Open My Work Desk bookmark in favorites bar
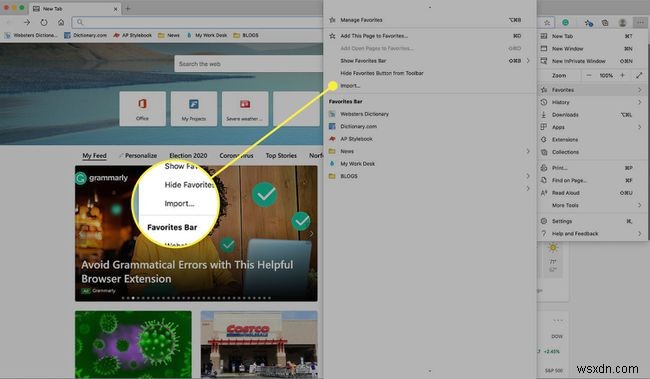This screenshot has height=379, width=650. pos(207,35)
